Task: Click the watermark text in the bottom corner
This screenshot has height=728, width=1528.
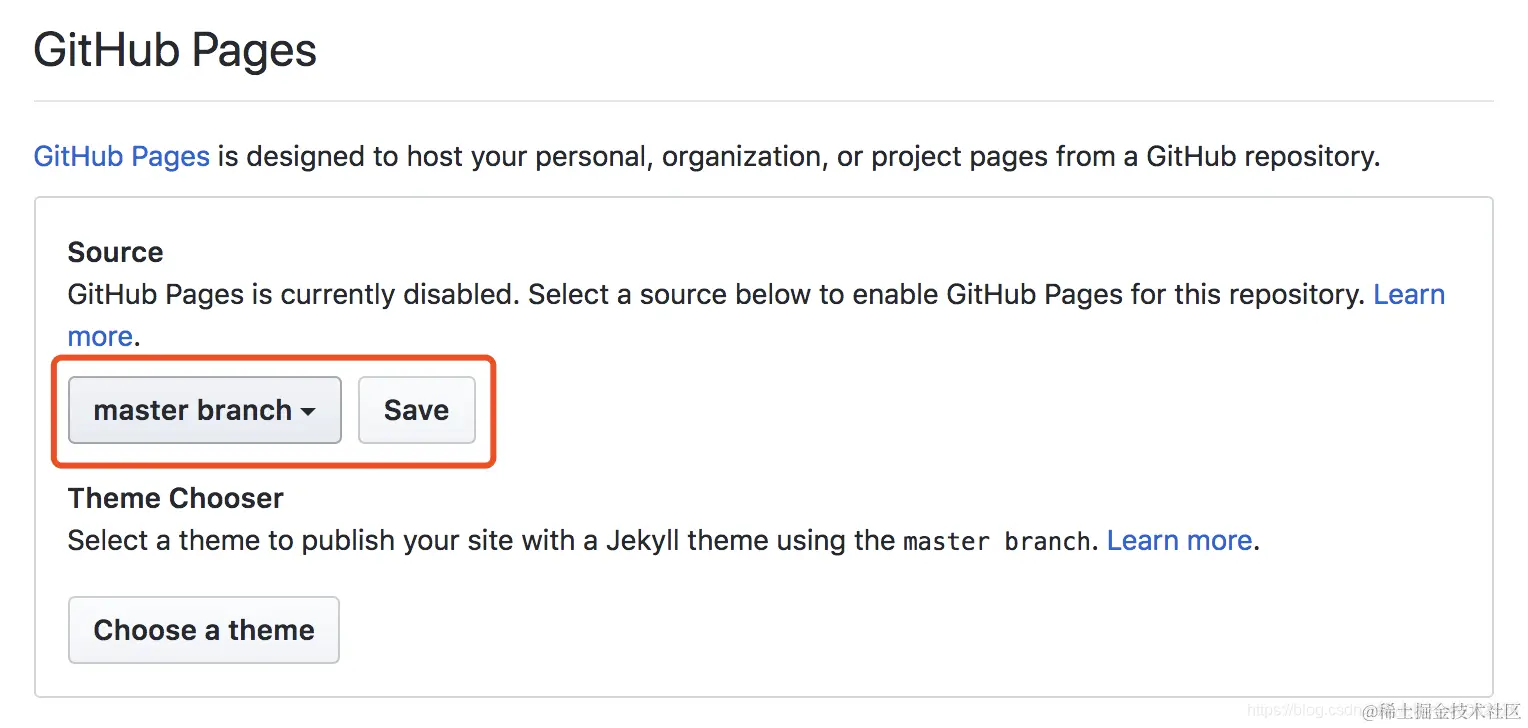Action: pyautogui.click(x=1448, y=711)
